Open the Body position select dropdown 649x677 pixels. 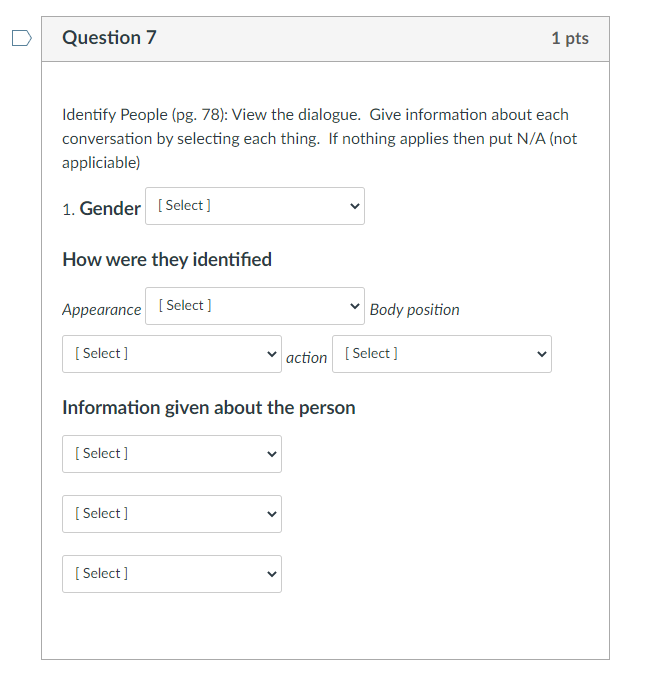pos(171,354)
